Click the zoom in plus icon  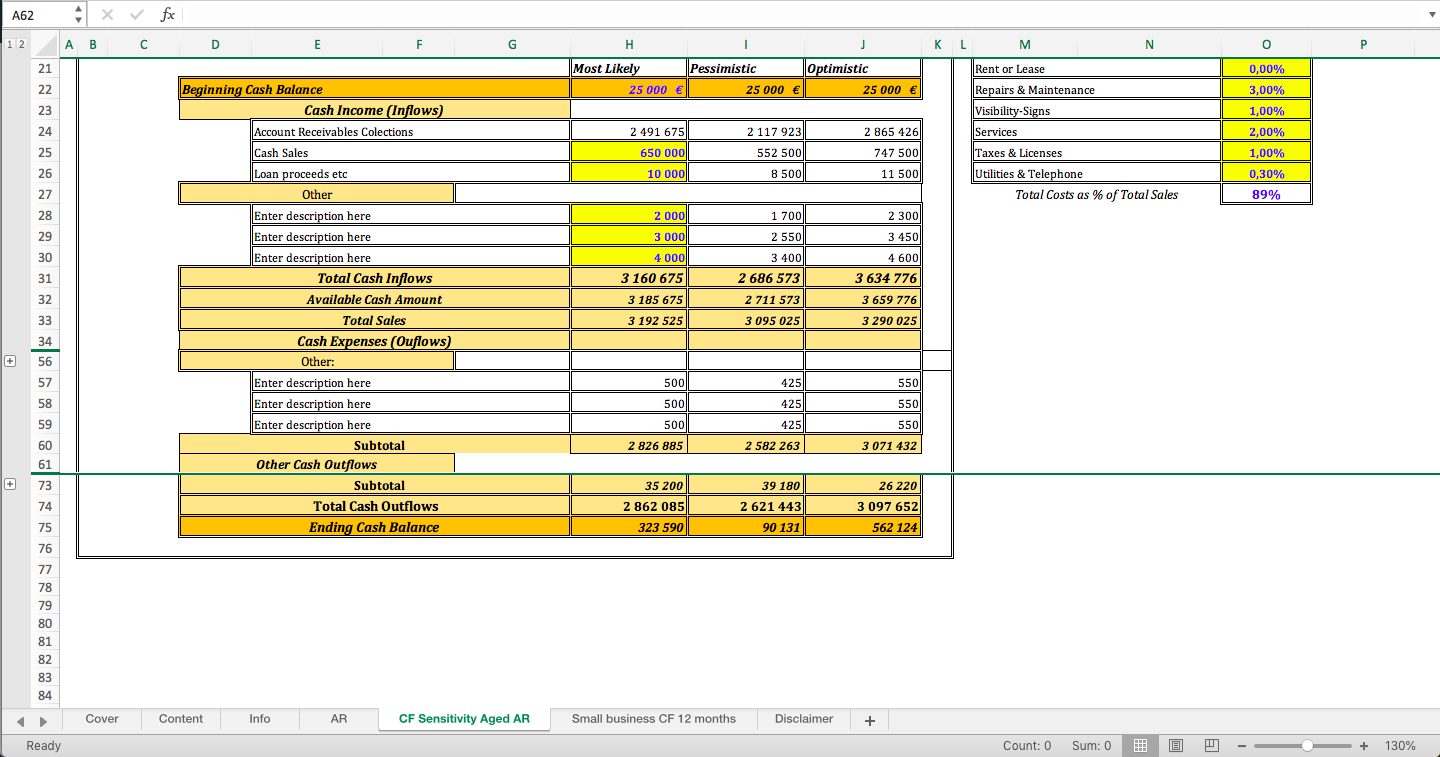[x=1364, y=745]
